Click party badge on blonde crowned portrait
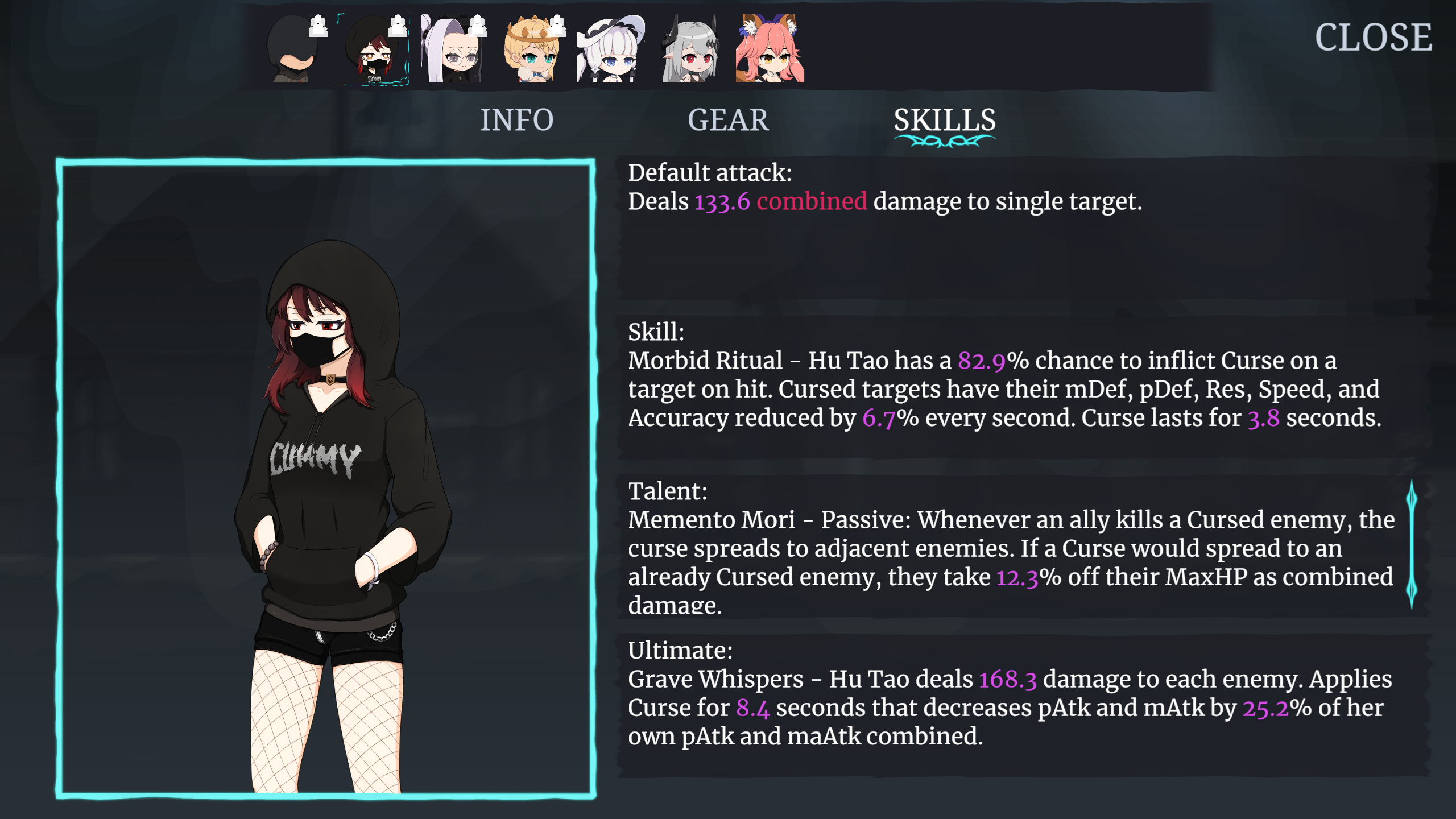Image resolution: width=1456 pixels, height=819 pixels. (557, 26)
